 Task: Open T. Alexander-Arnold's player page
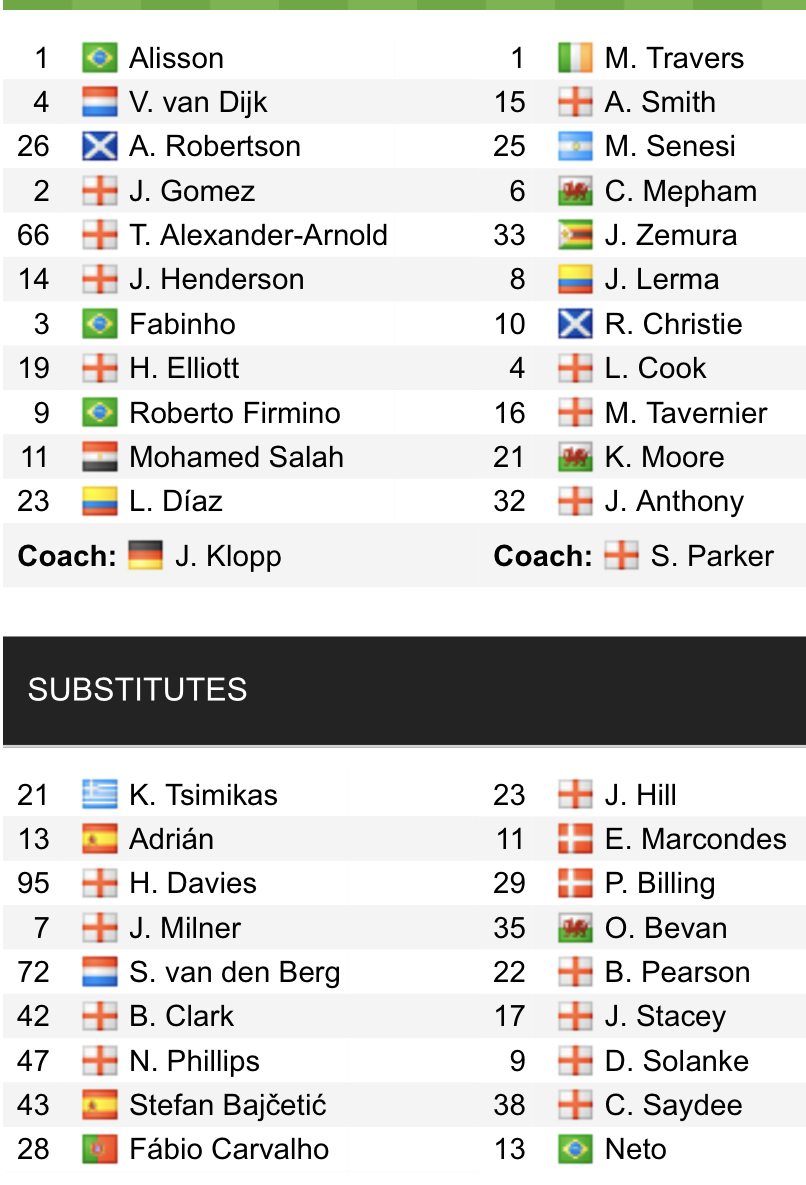[x=258, y=235]
